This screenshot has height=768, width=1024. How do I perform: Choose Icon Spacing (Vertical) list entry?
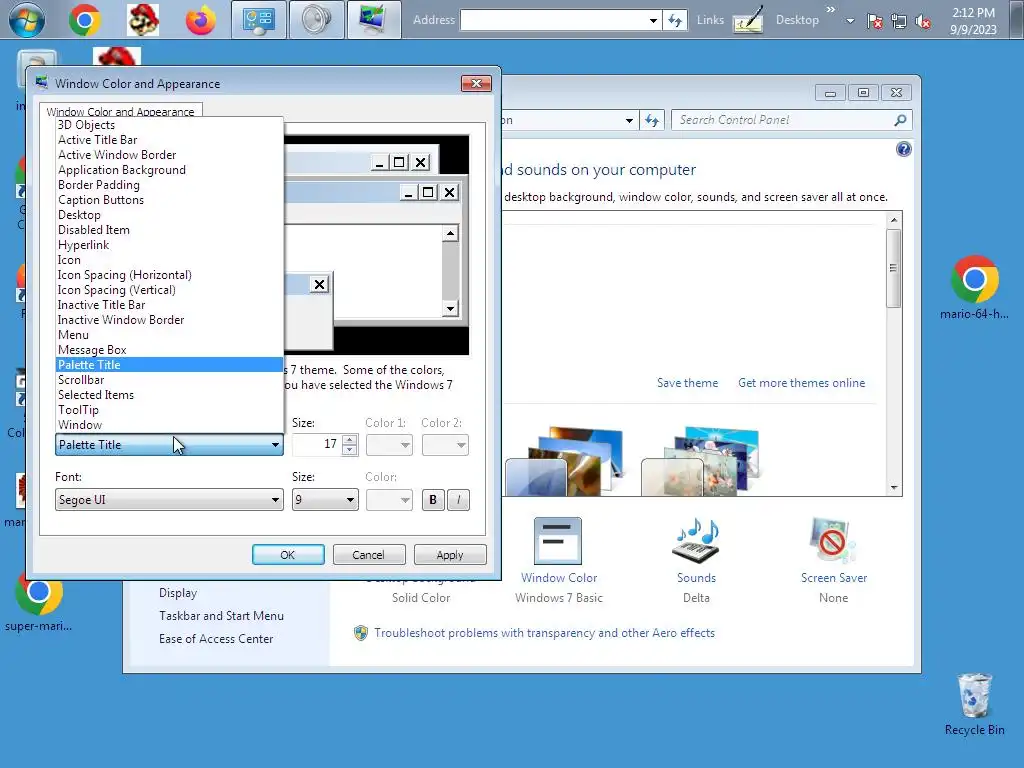[x=169, y=290]
